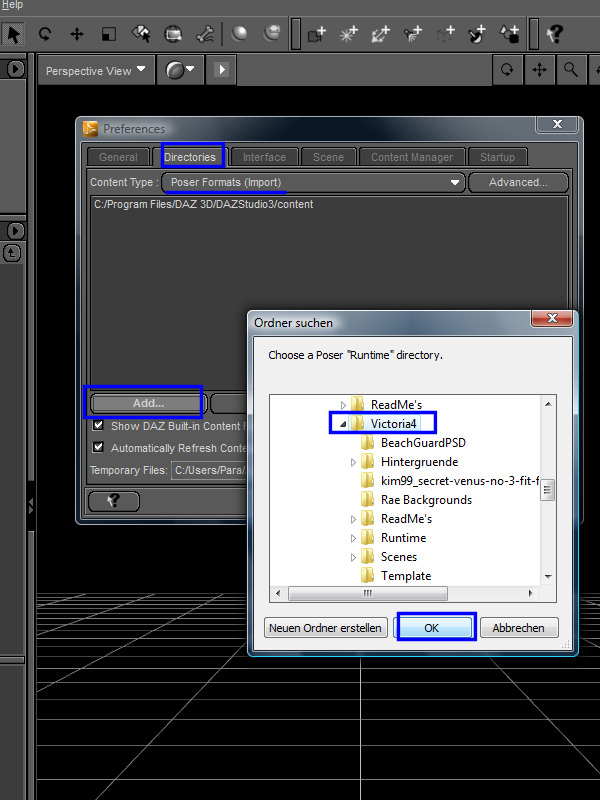Create a new null object
The image size is (600, 800).
point(445,34)
